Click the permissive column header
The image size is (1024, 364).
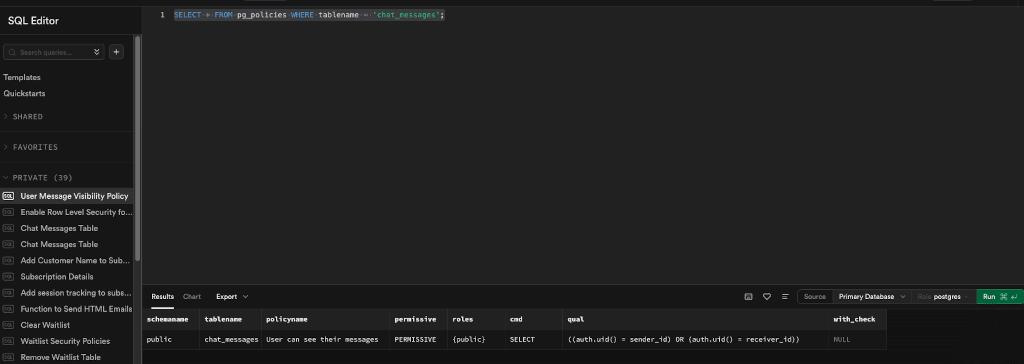[418, 320]
